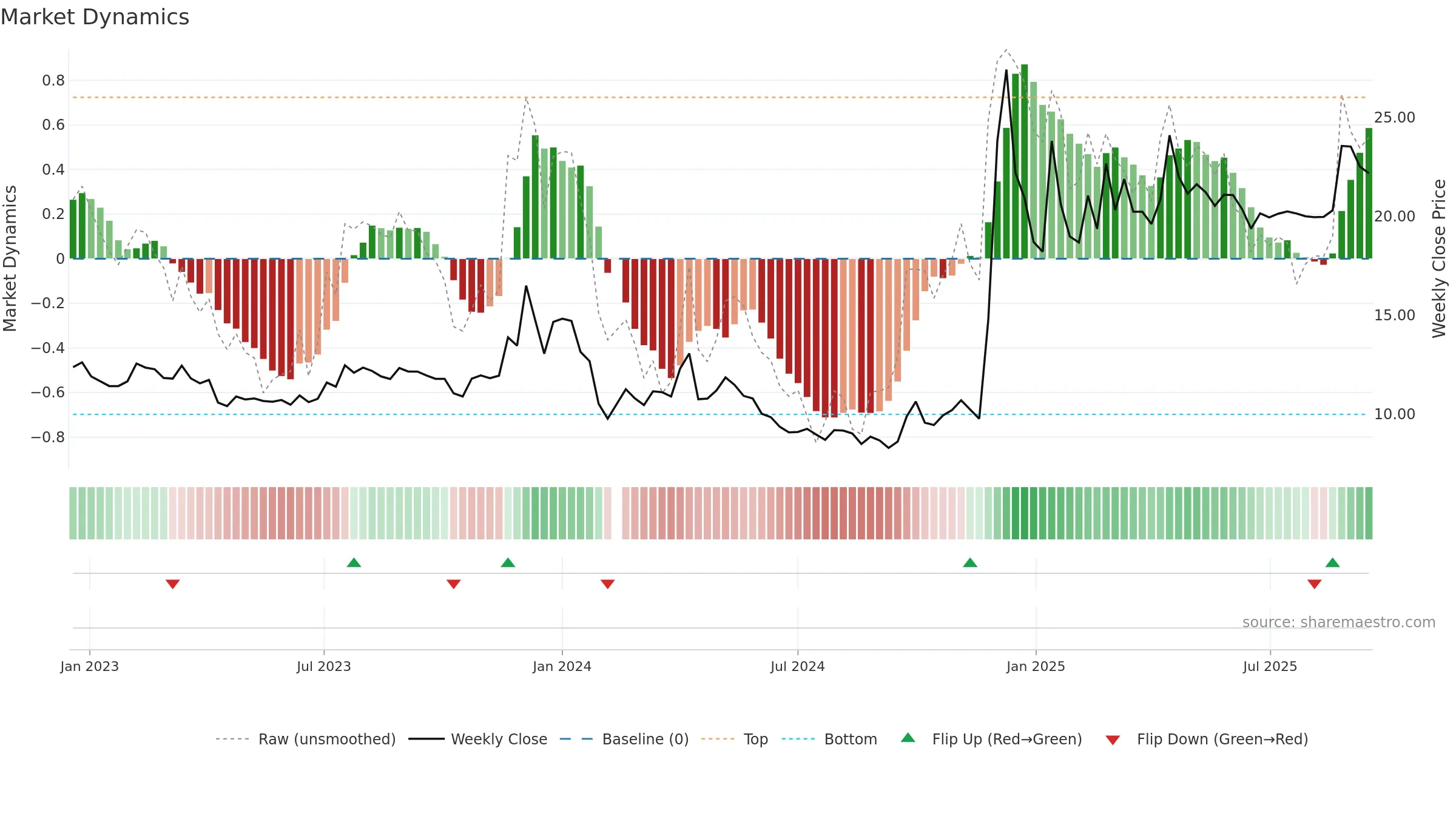Click the deepest dark red bar in the Jul 2024 trough
This screenshot has height=819, width=1456.
tap(834, 338)
